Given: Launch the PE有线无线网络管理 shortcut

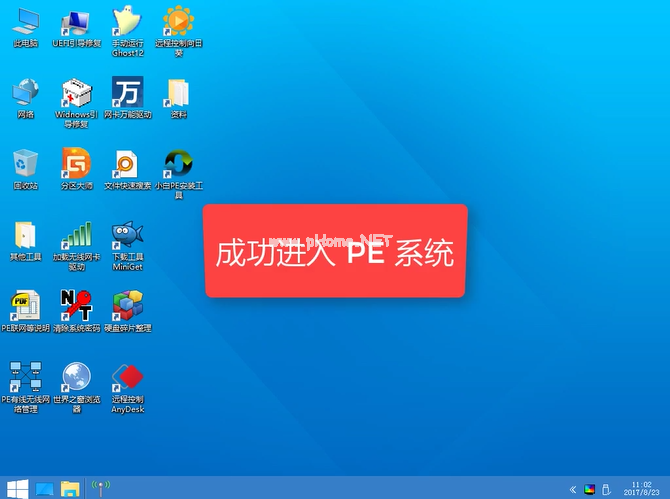Looking at the screenshot, I should pos(26,388).
